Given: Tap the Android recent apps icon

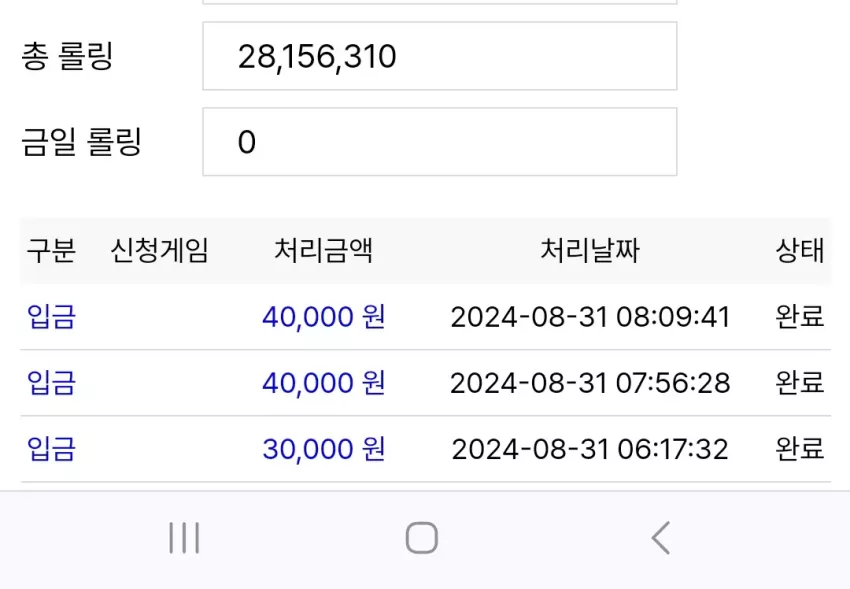Looking at the screenshot, I should pyautogui.click(x=184, y=538).
